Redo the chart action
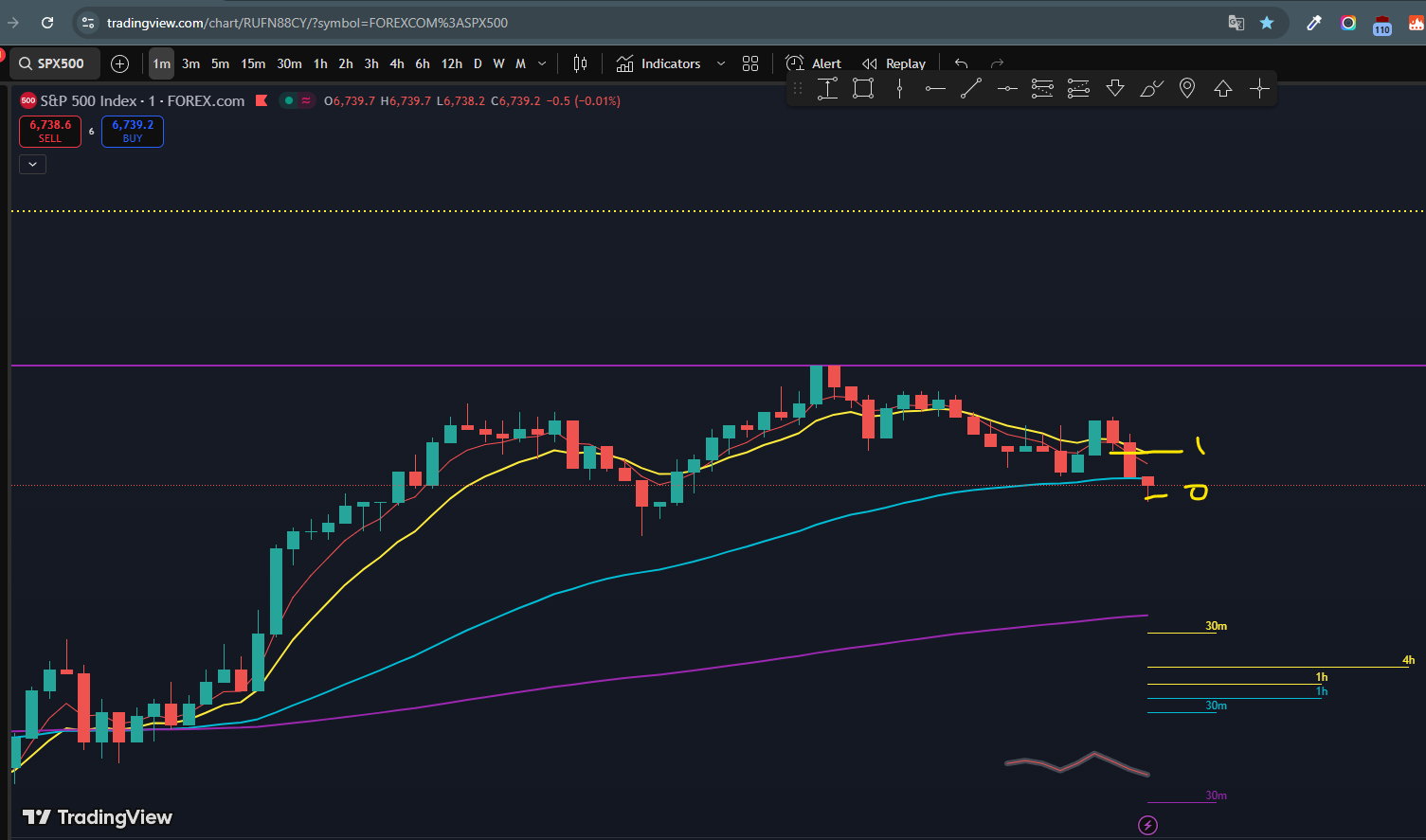 click(x=997, y=63)
